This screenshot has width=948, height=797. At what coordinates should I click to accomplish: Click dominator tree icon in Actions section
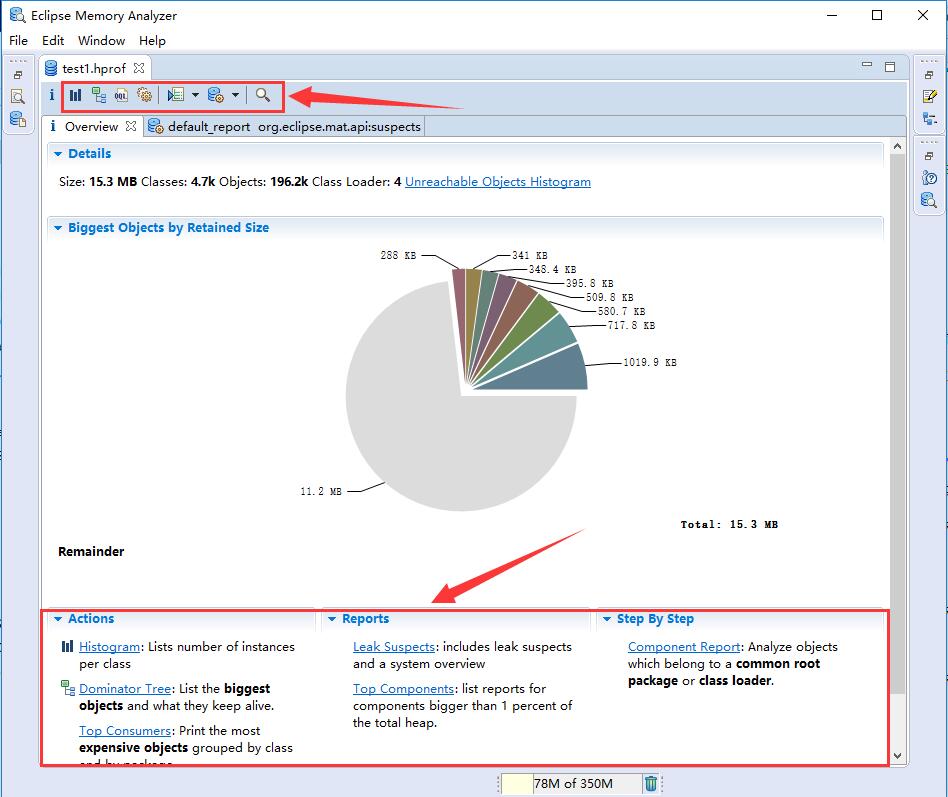point(68,688)
